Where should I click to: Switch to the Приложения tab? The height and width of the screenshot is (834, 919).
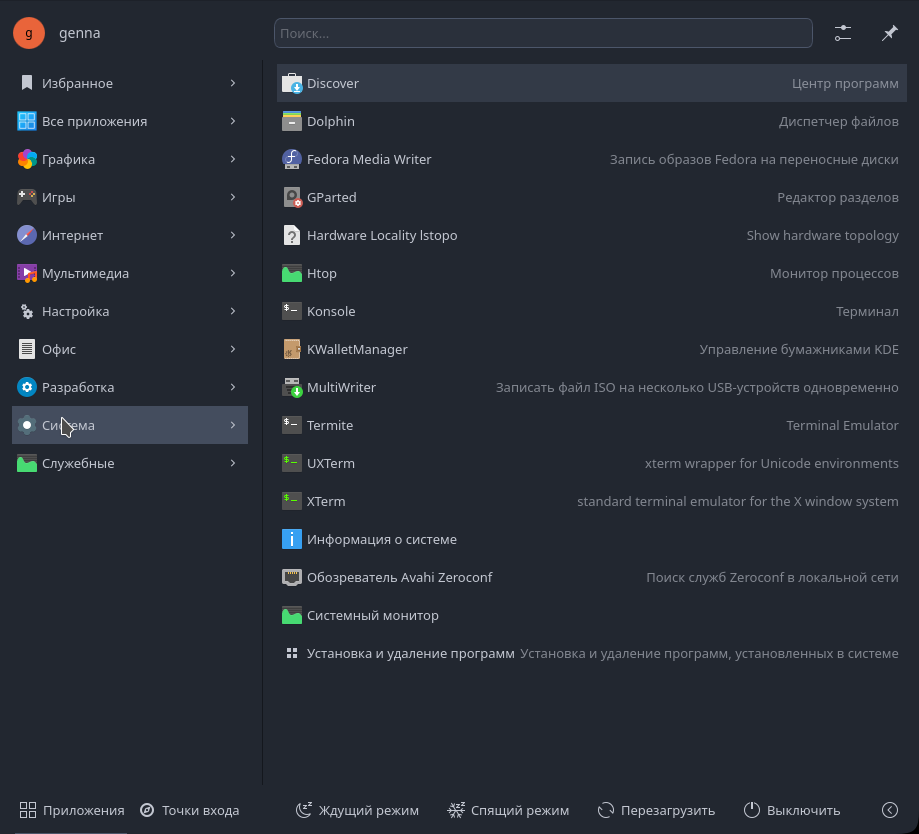pos(71,811)
